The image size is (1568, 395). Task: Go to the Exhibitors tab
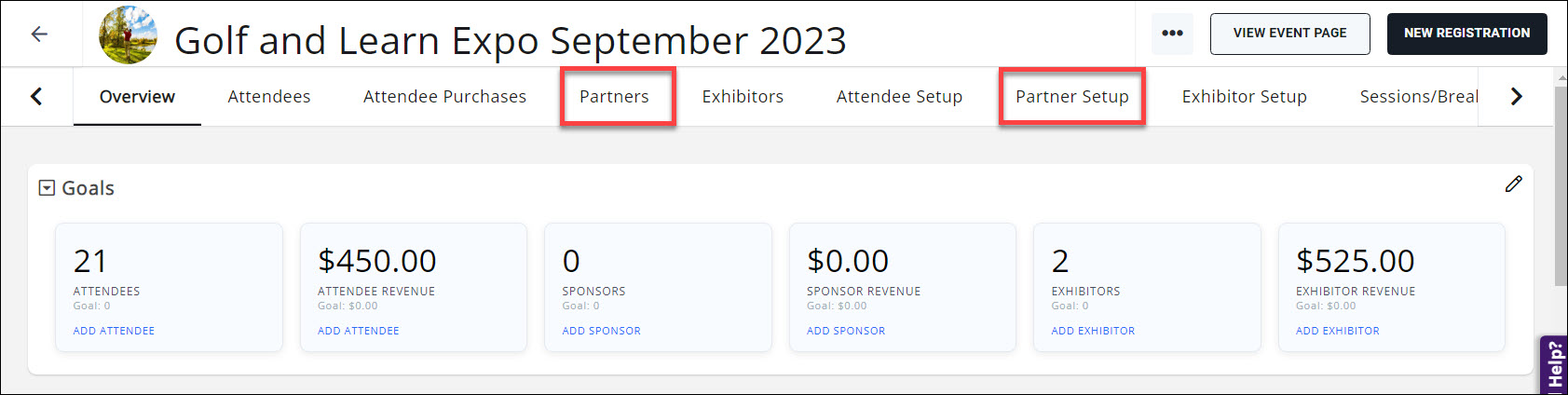point(743,97)
